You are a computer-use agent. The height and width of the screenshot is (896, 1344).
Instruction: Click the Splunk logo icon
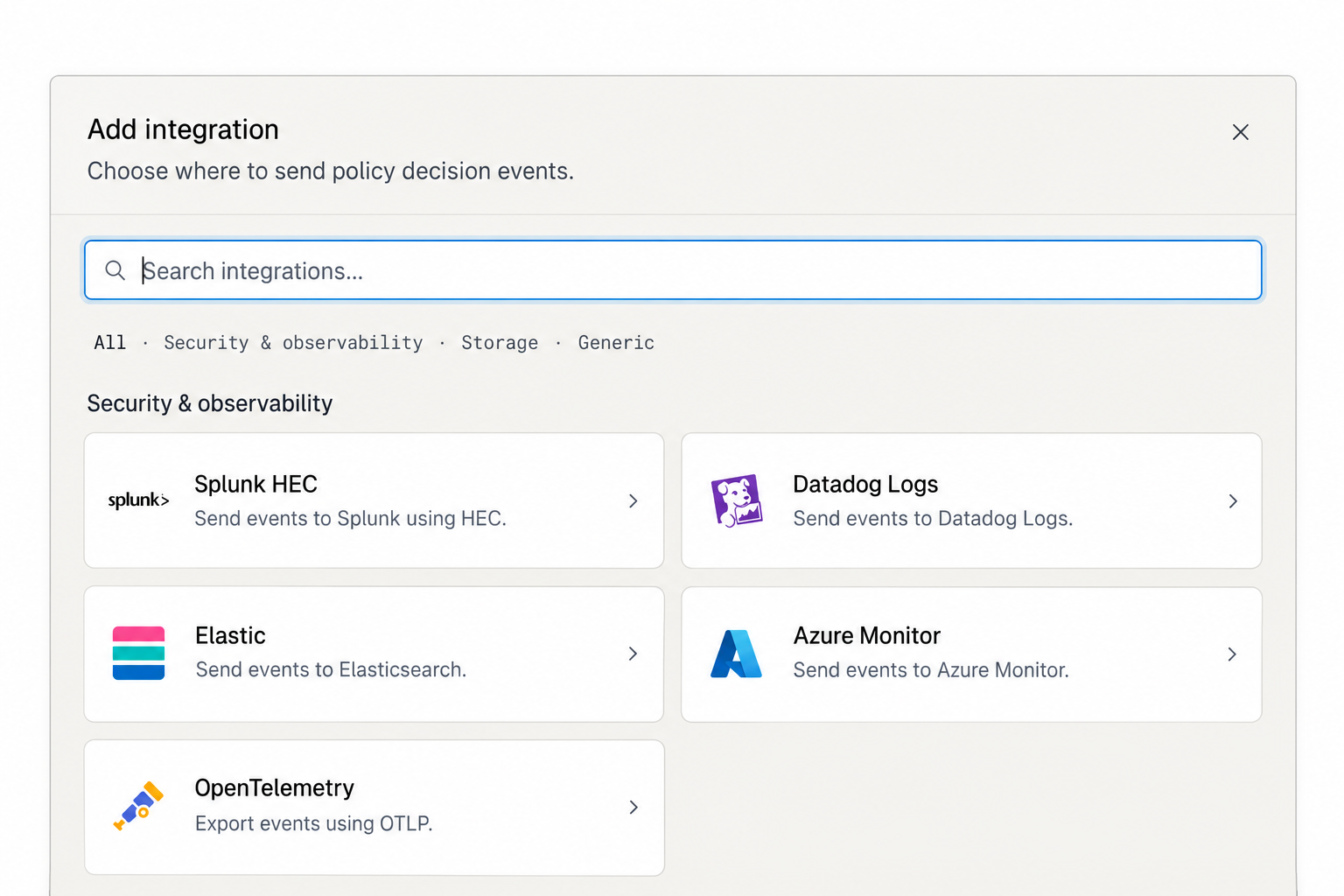click(x=138, y=500)
